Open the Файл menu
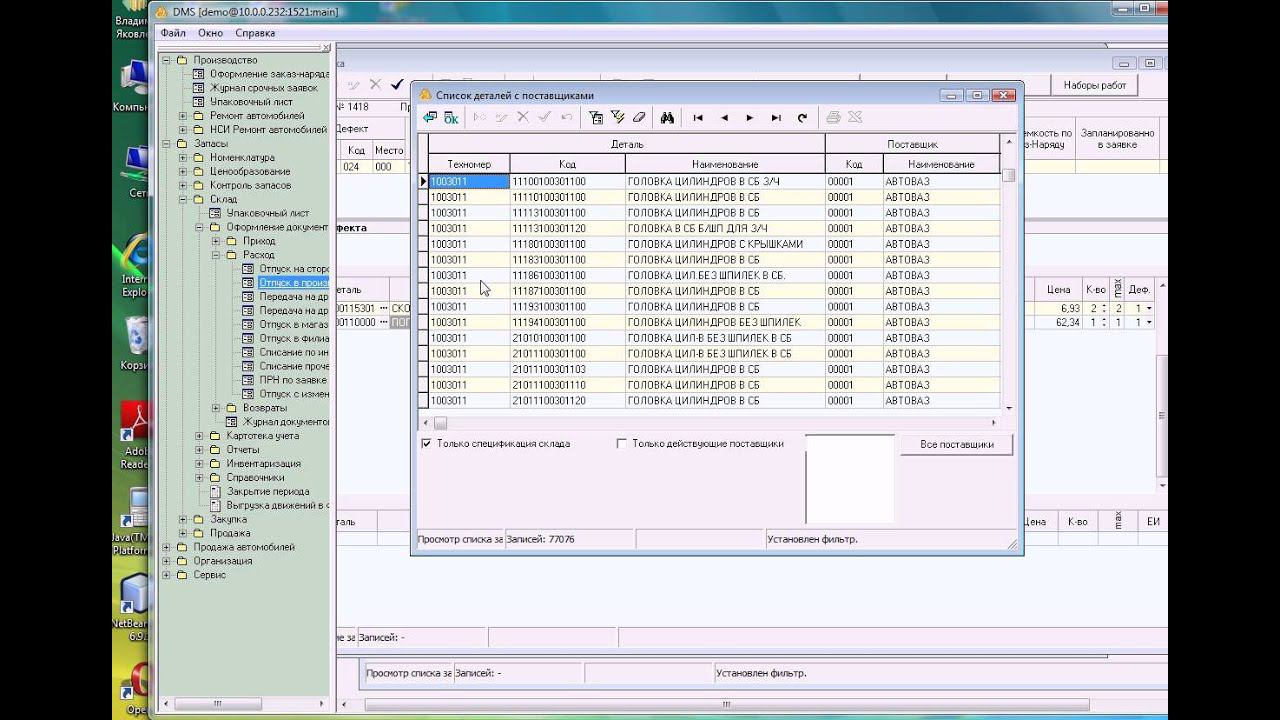 (x=172, y=33)
